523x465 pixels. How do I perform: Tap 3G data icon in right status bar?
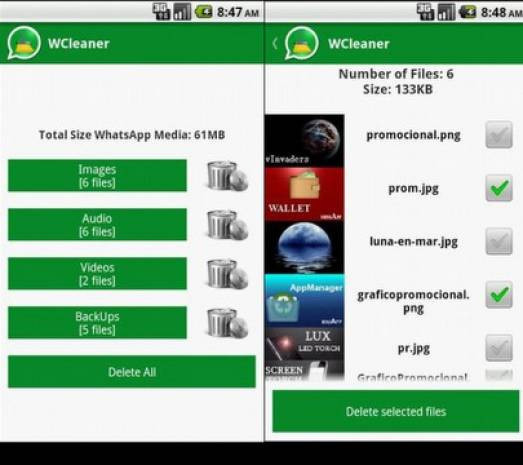tap(426, 12)
